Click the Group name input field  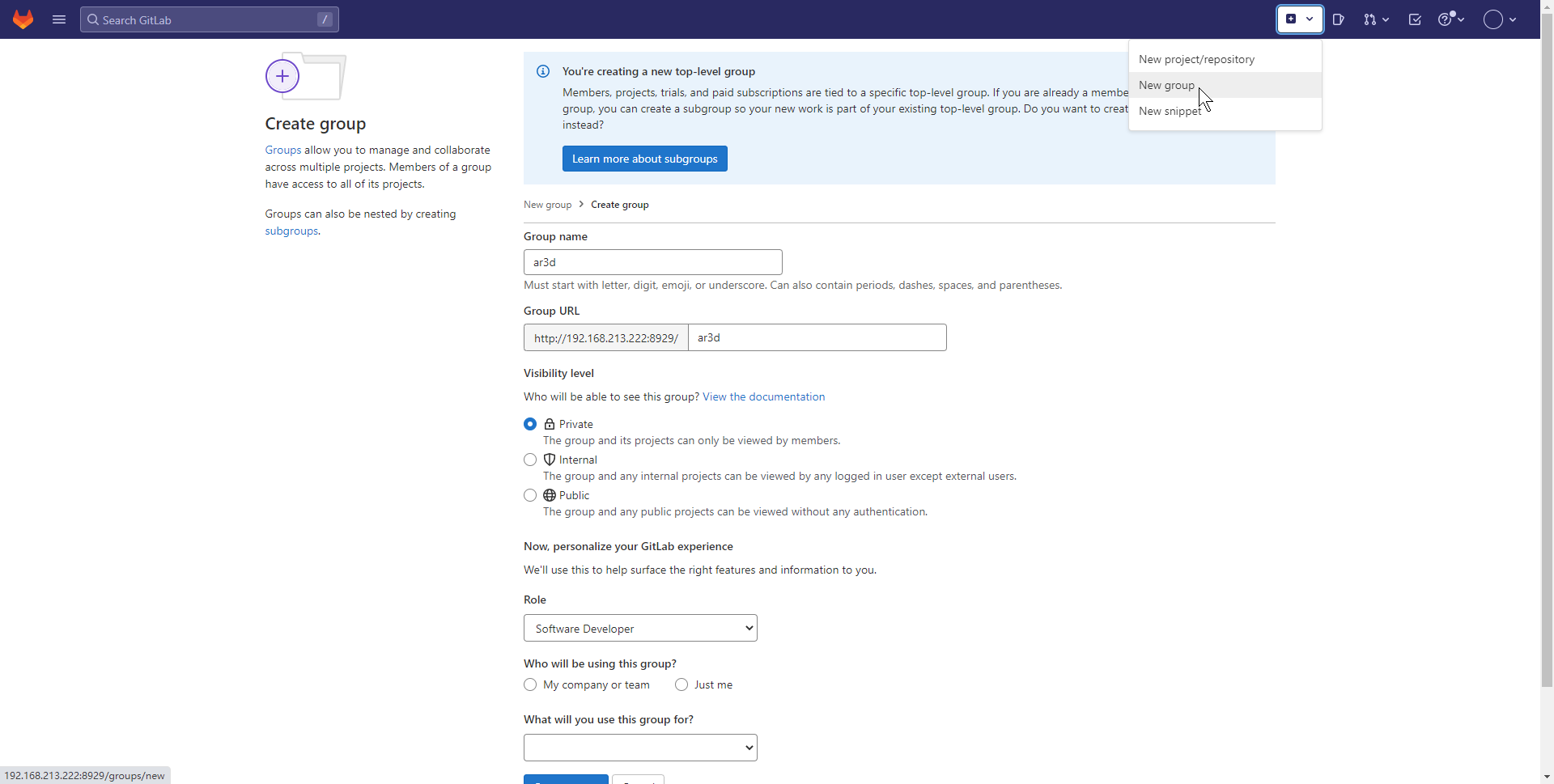click(x=652, y=262)
